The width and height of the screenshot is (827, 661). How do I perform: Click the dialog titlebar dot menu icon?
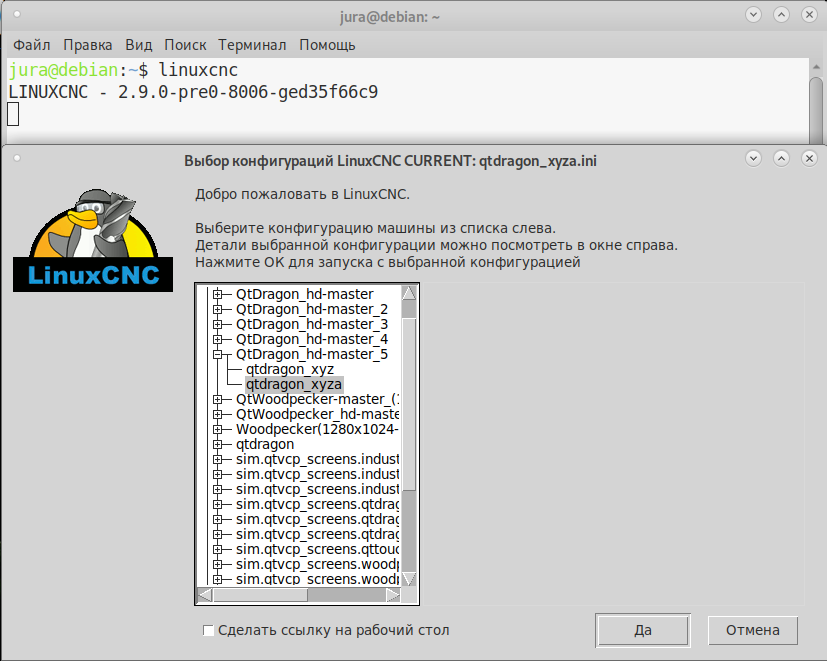click(x=17, y=158)
